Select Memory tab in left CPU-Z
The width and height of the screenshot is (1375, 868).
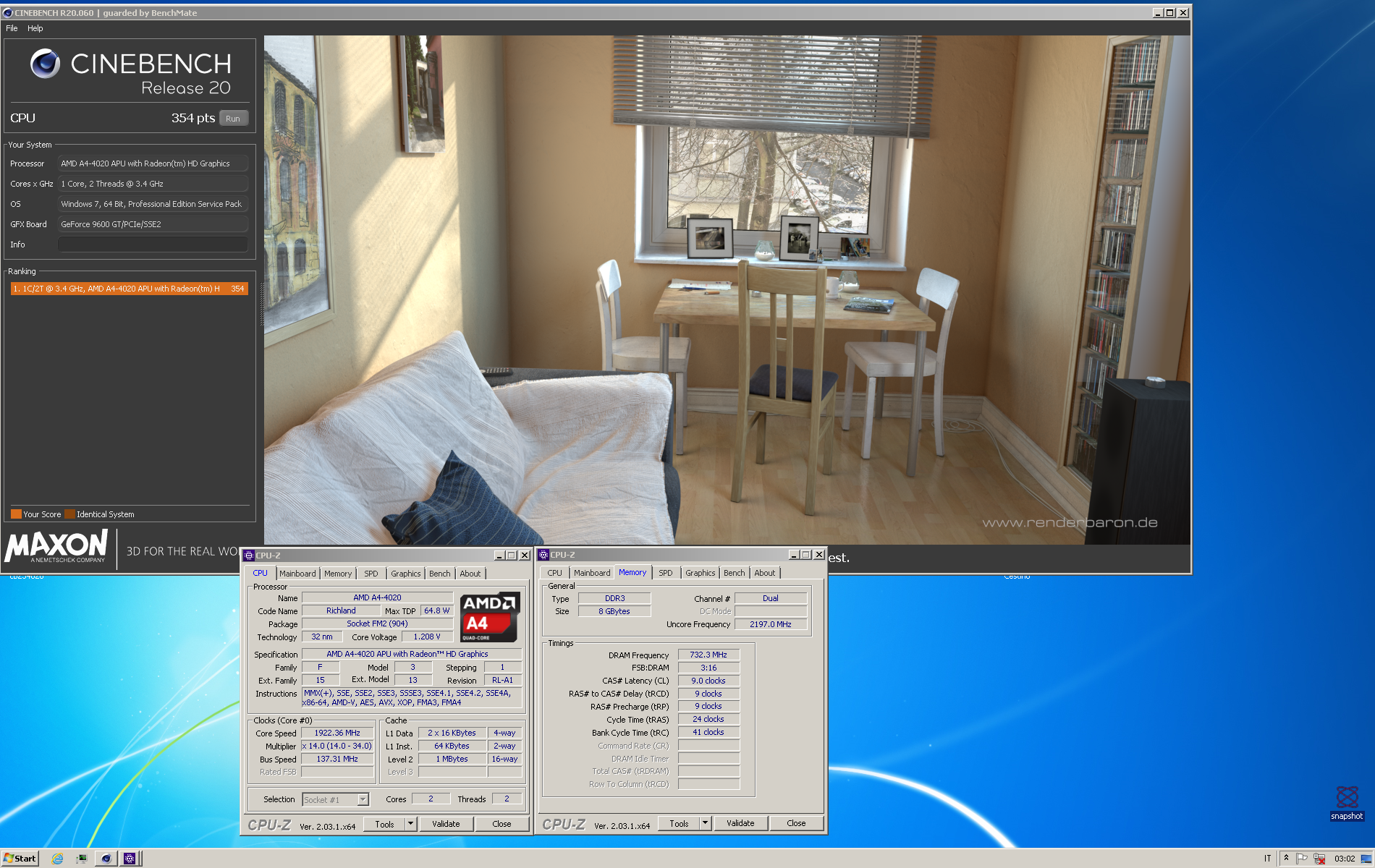coord(338,574)
